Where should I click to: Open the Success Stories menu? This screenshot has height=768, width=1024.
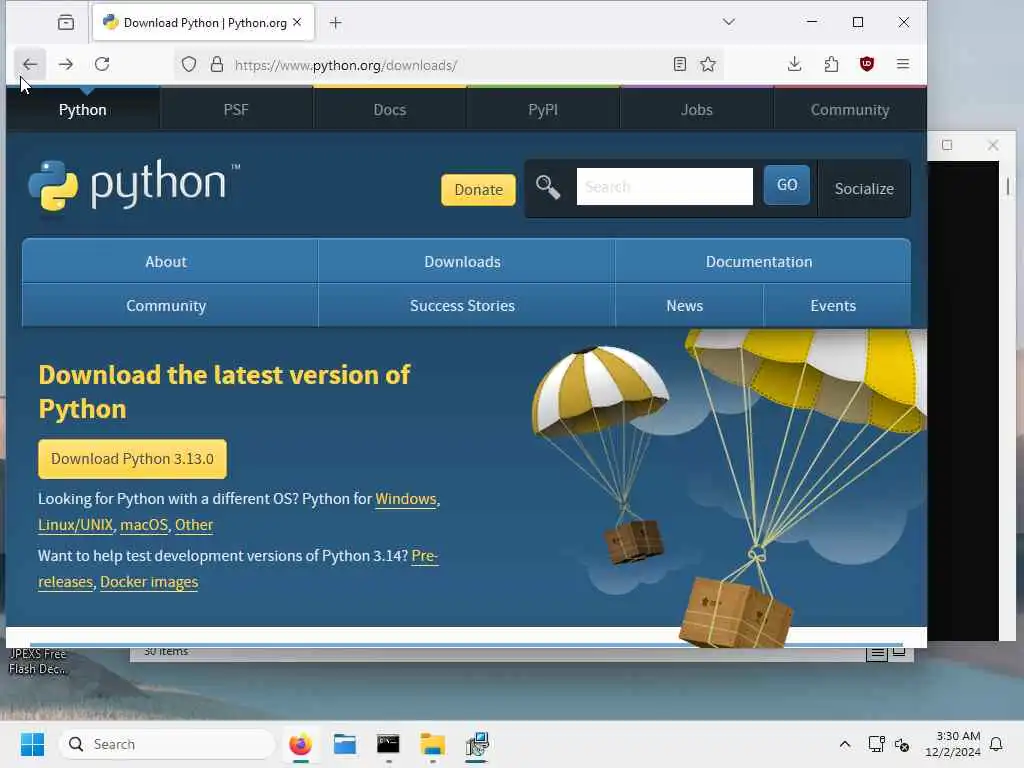462,306
